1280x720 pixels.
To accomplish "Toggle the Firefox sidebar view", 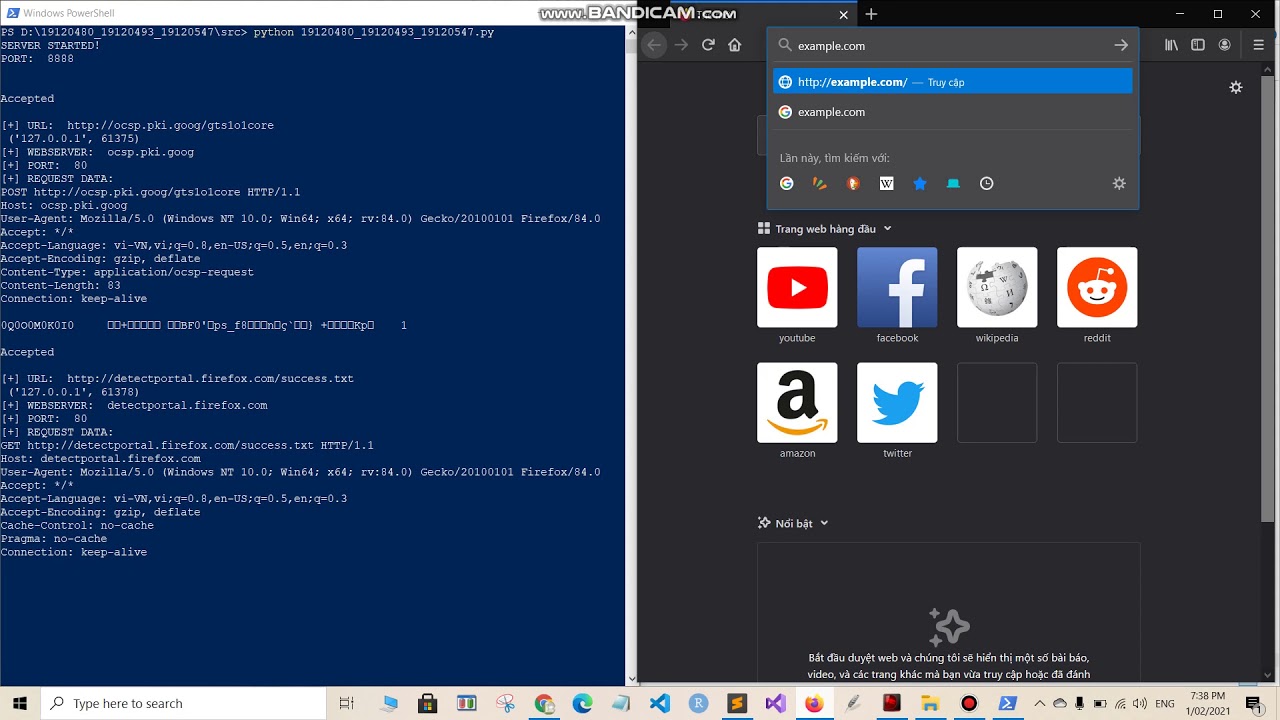I will [1198, 45].
